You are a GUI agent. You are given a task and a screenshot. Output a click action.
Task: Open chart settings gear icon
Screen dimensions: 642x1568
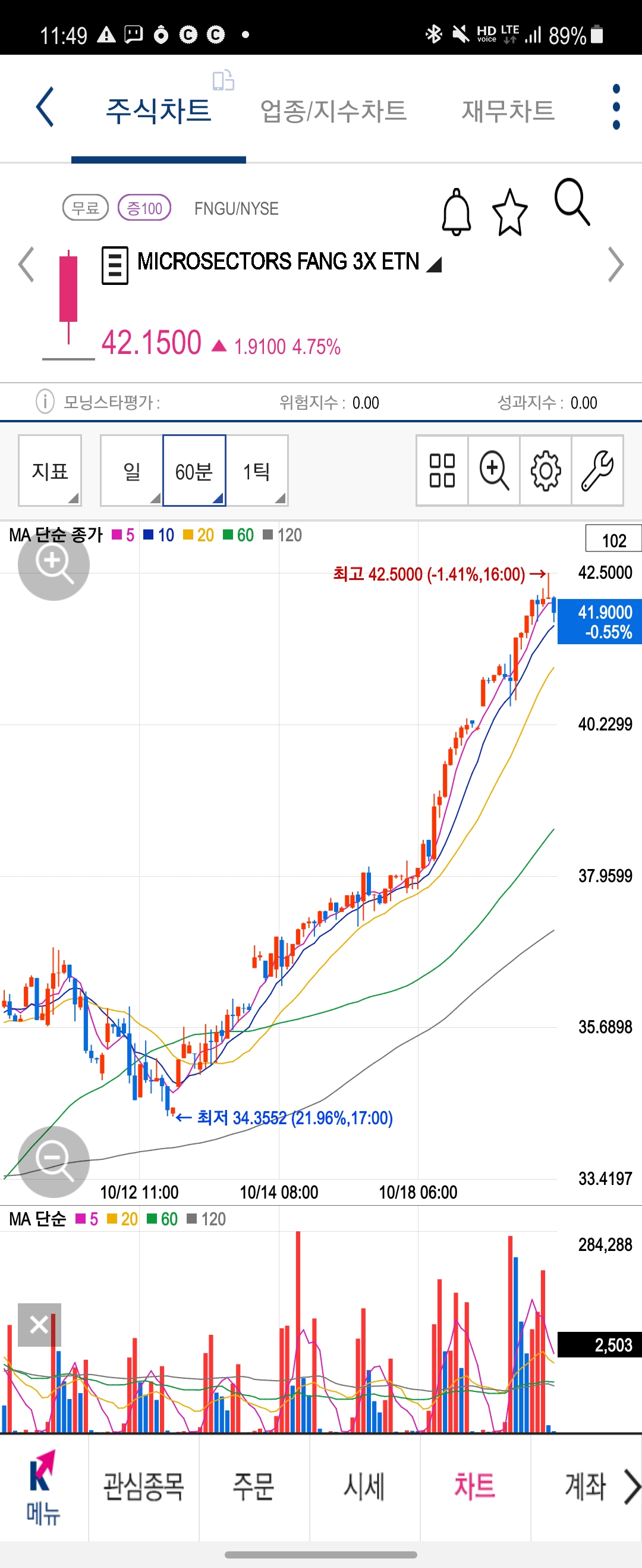[545, 471]
